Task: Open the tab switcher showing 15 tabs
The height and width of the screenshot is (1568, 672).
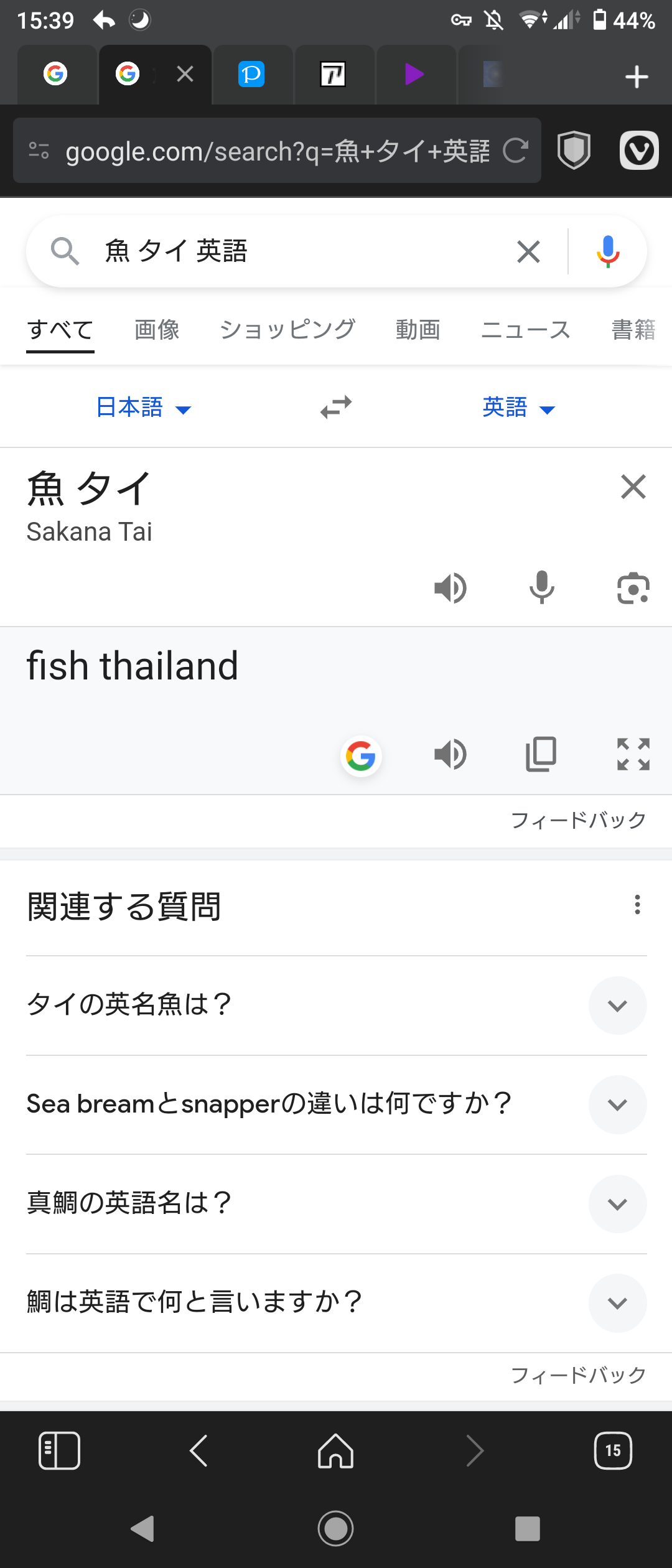Action: point(613,1450)
